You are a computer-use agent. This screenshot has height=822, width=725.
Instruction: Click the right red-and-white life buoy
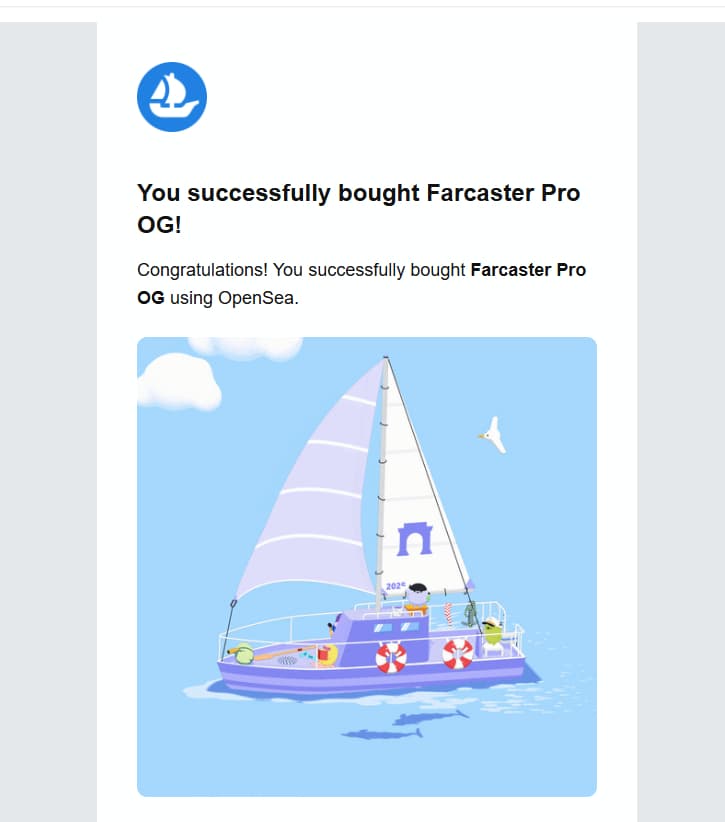tap(458, 653)
